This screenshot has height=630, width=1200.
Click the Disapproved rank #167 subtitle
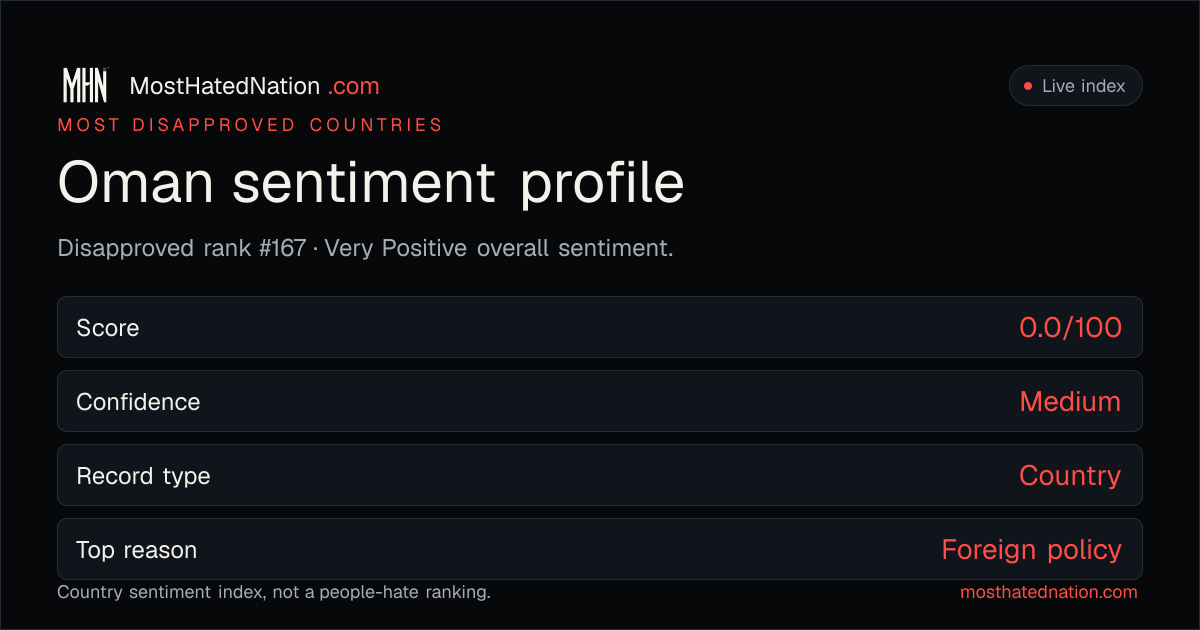point(182,248)
